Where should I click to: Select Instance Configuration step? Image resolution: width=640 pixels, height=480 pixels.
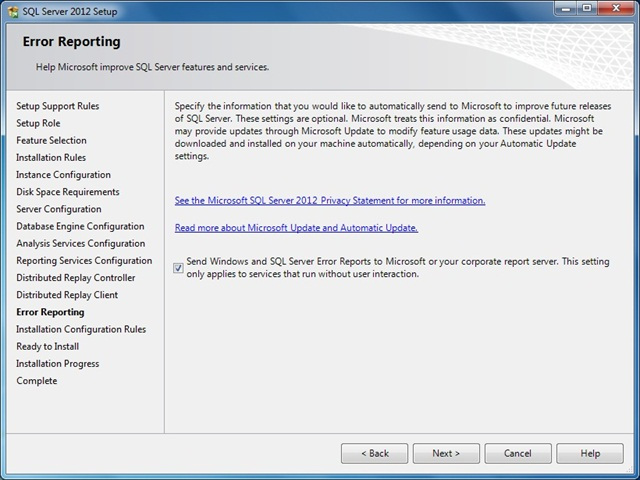pos(63,175)
